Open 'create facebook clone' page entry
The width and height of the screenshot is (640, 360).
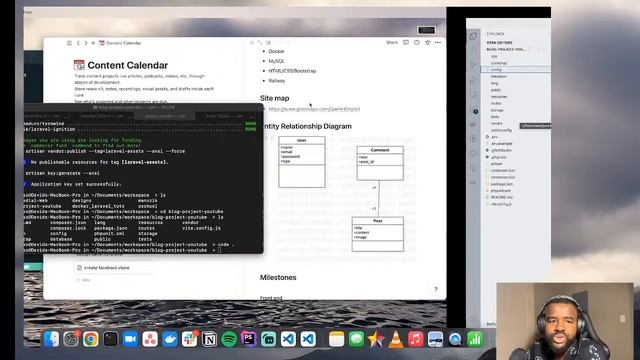pos(103,268)
